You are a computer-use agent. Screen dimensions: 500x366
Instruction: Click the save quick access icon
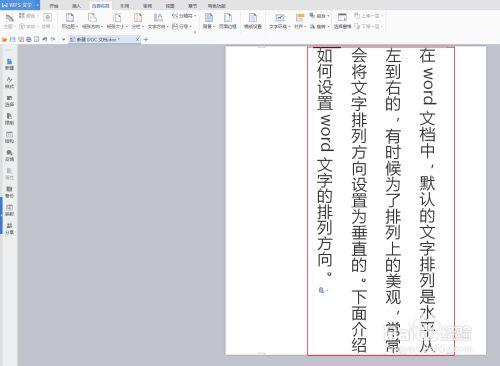click(x=13, y=39)
